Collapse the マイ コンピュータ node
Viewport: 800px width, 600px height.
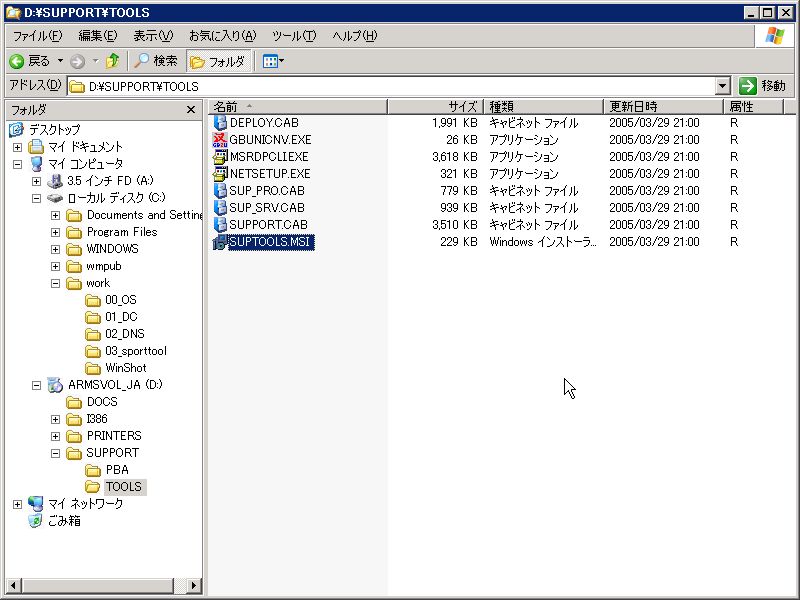[17, 164]
